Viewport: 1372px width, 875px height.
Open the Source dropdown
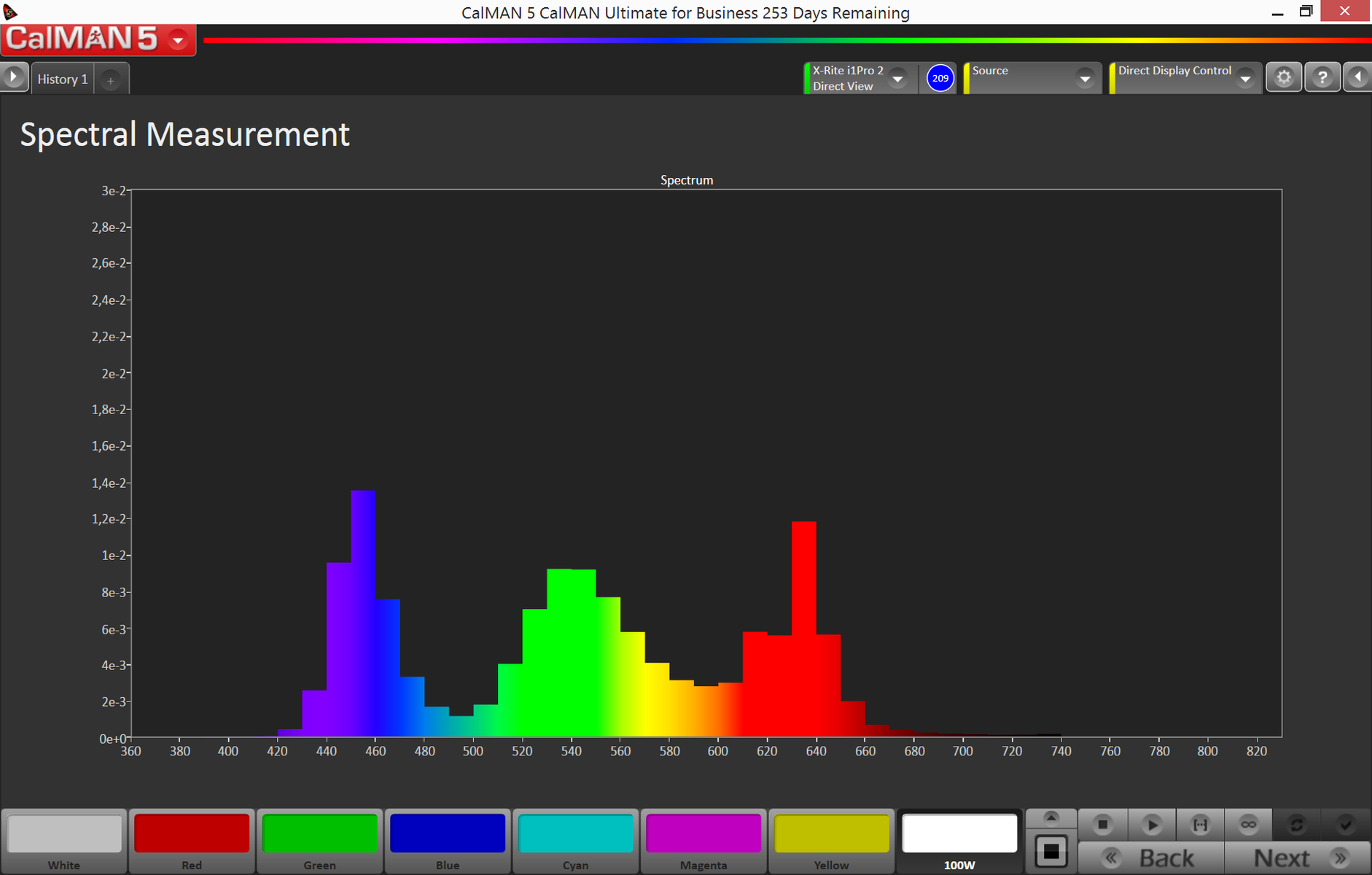tap(1085, 79)
